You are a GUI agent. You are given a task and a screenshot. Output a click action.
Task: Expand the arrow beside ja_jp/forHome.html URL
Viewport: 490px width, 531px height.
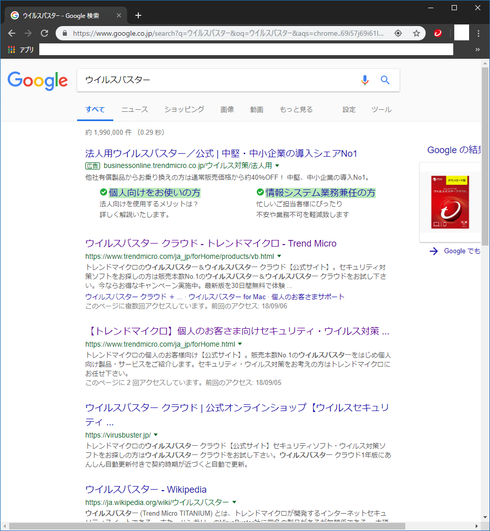click(240, 344)
